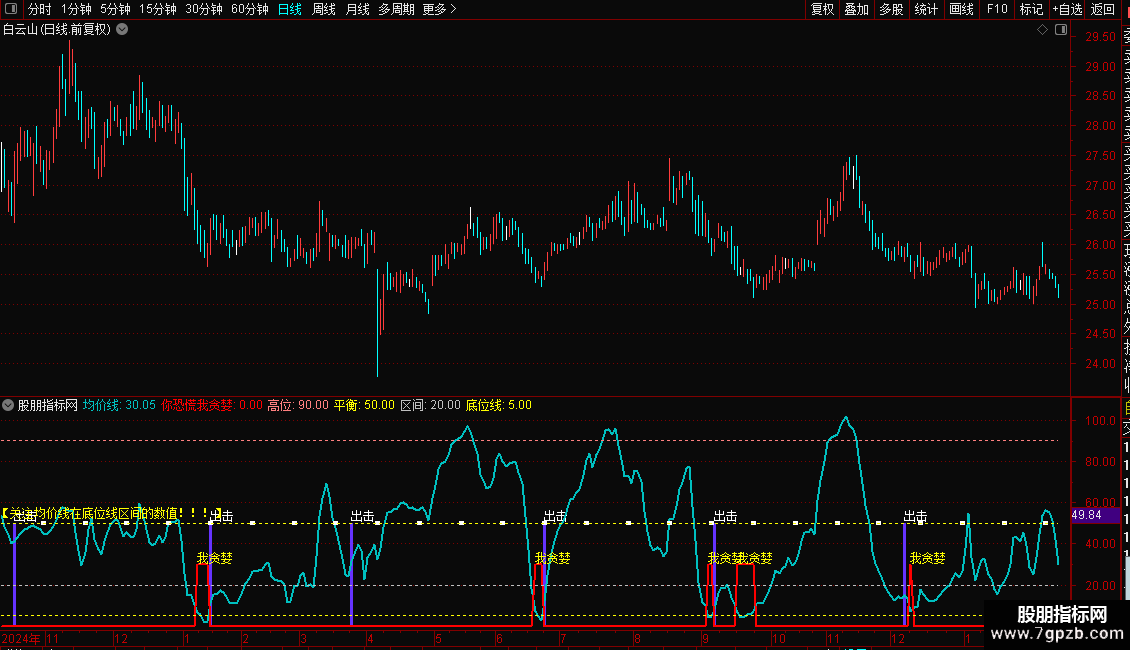Click the 我贪婪 label near January
Image resolution: width=1130 pixels, height=650 pixels.
(x=215, y=558)
